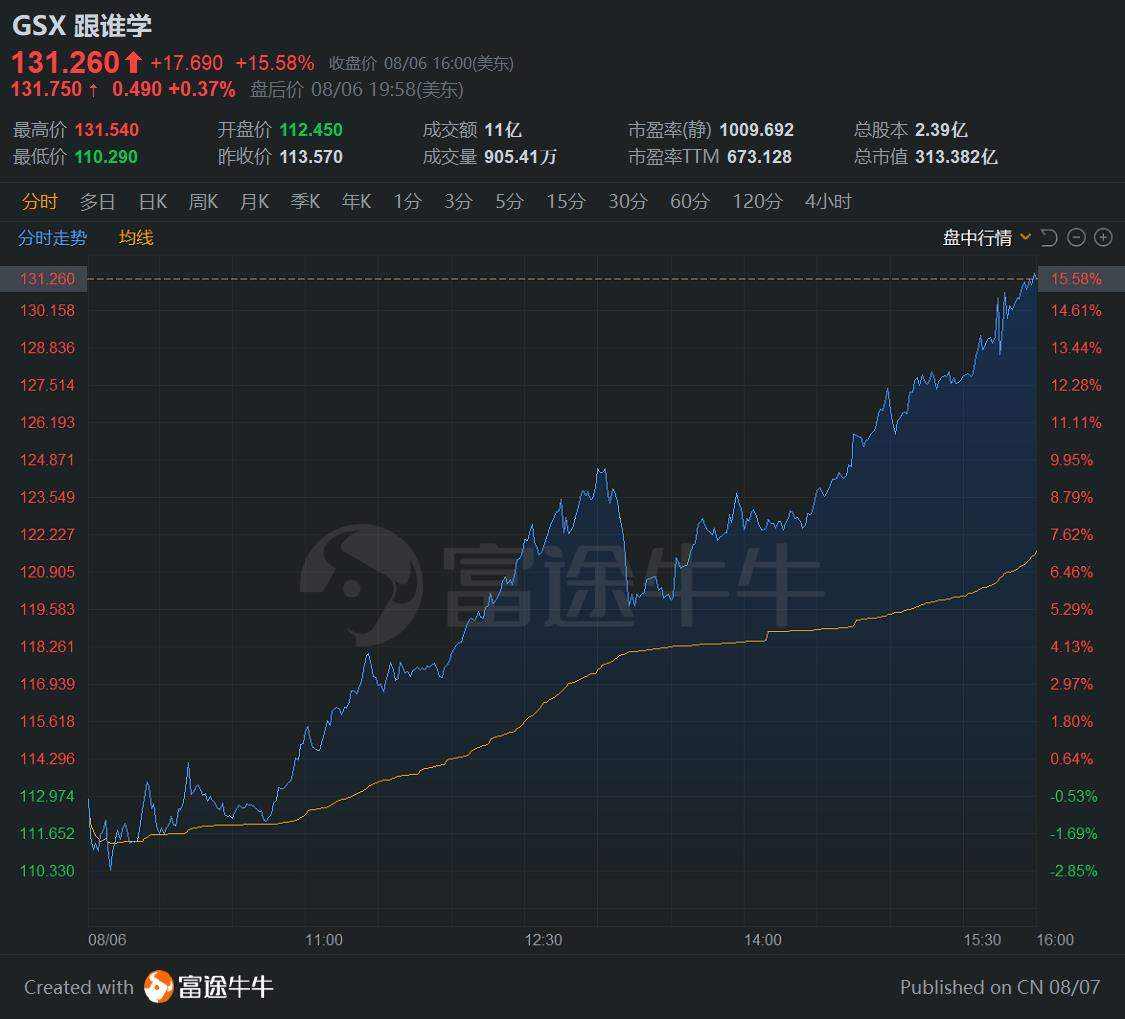Click the 14:00 time axis label
This screenshot has height=1019, width=1125.
point(763,939)
